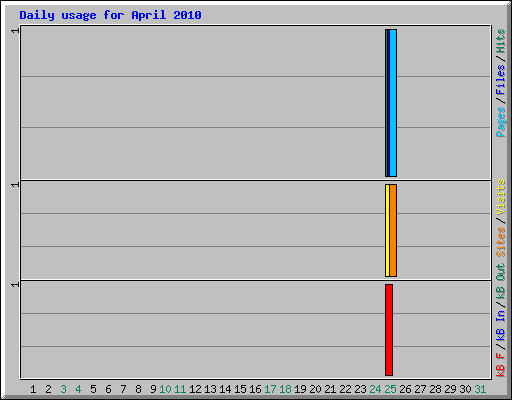Click the yellow Visits bar for day 25
512x400 pixels.
(x=387, y=230)
